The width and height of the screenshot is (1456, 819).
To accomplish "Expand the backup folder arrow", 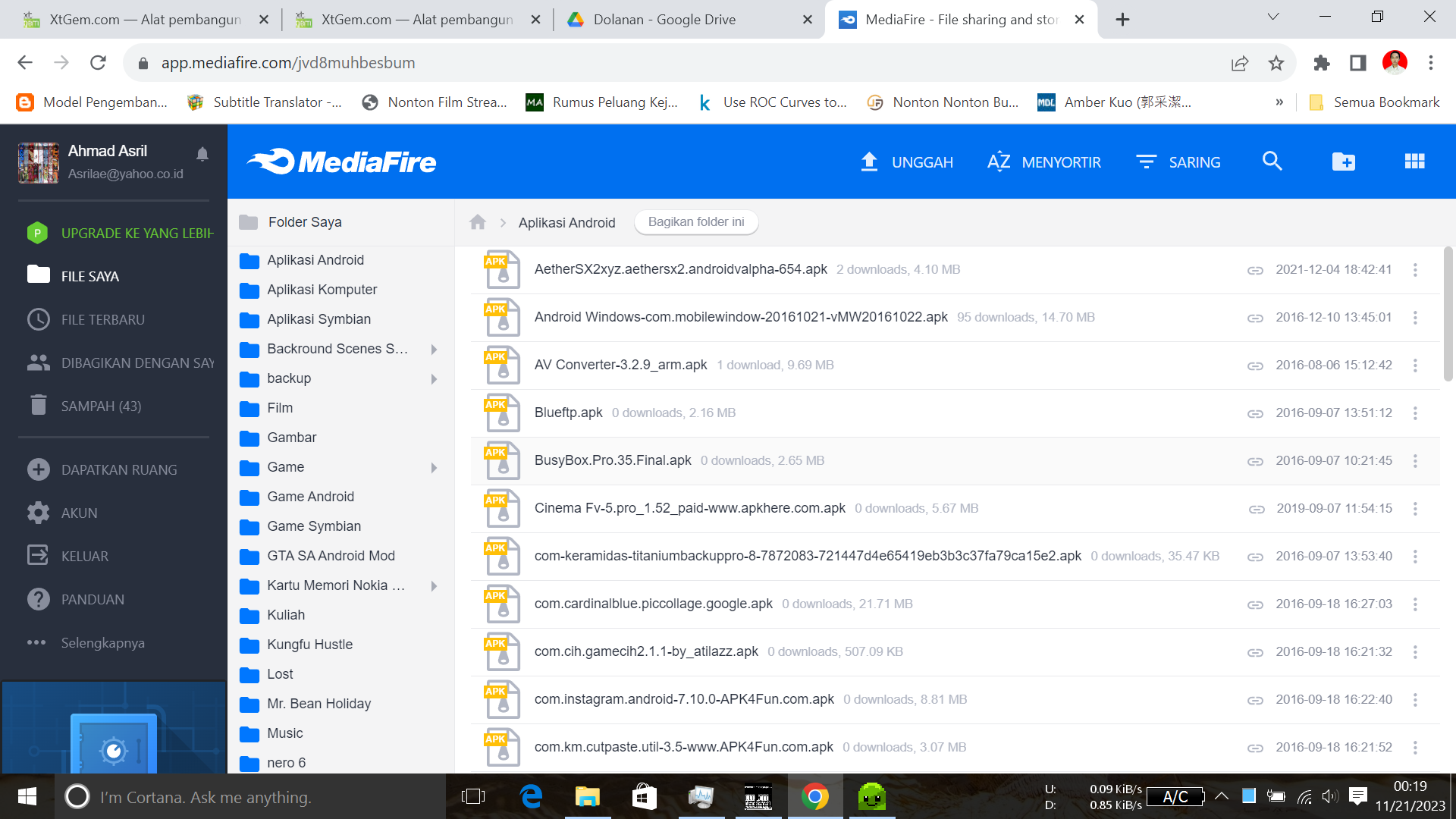I will (434, 379).
